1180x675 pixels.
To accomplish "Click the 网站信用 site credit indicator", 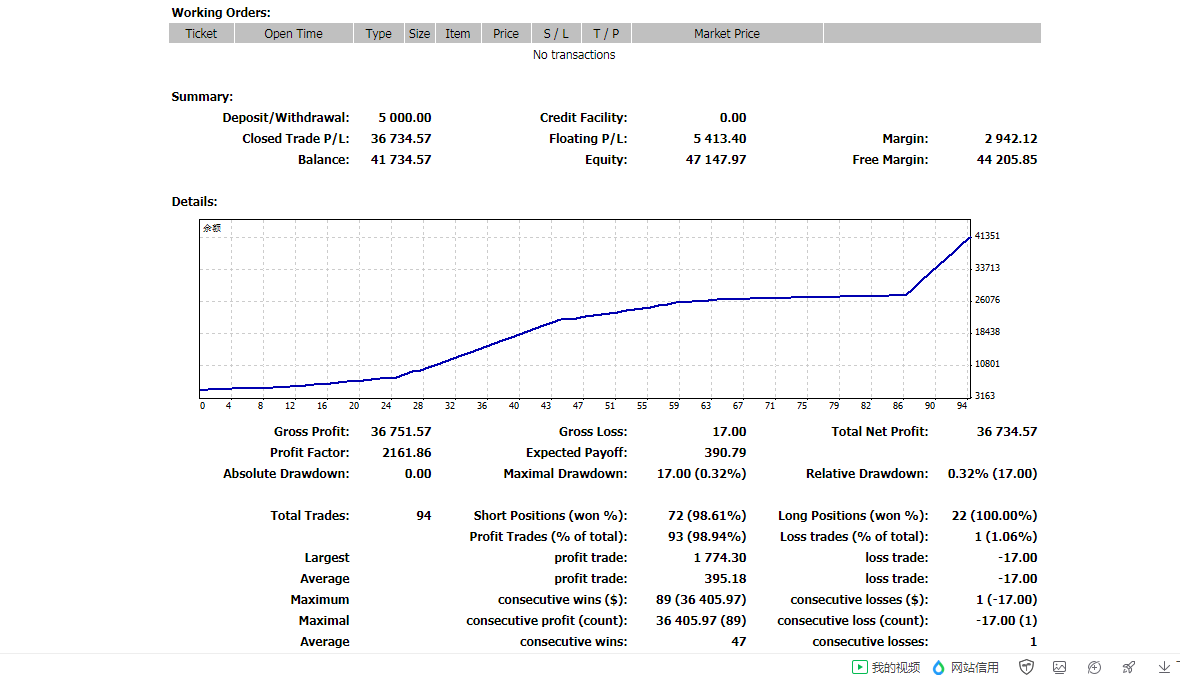I will pyautogui.click(x=966, y=667).
